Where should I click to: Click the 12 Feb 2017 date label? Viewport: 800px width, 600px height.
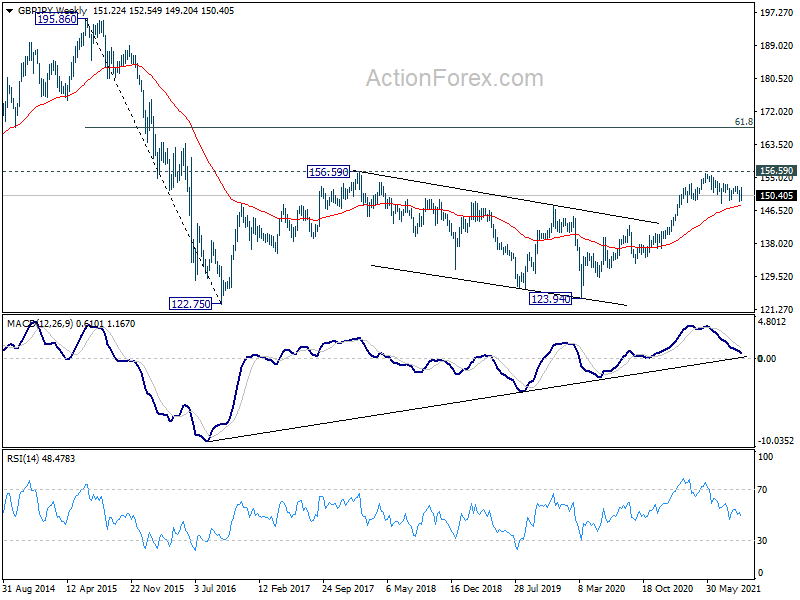284,589
